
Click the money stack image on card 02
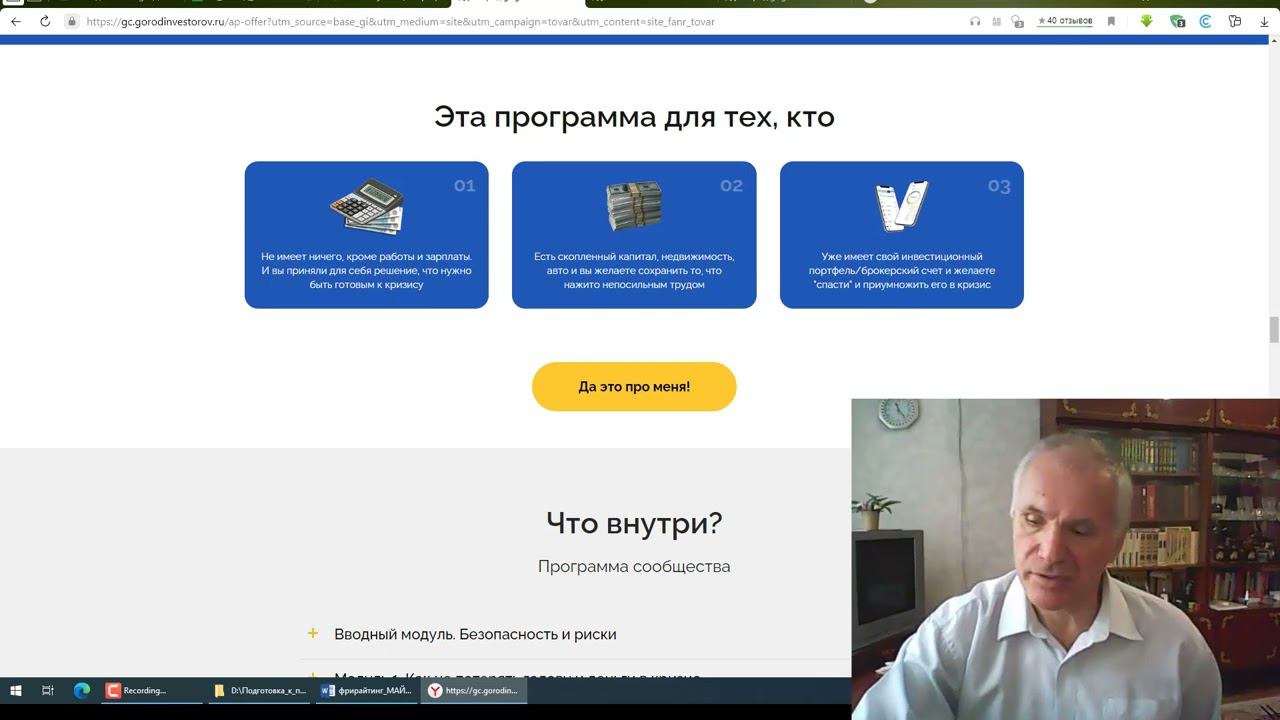634,206
